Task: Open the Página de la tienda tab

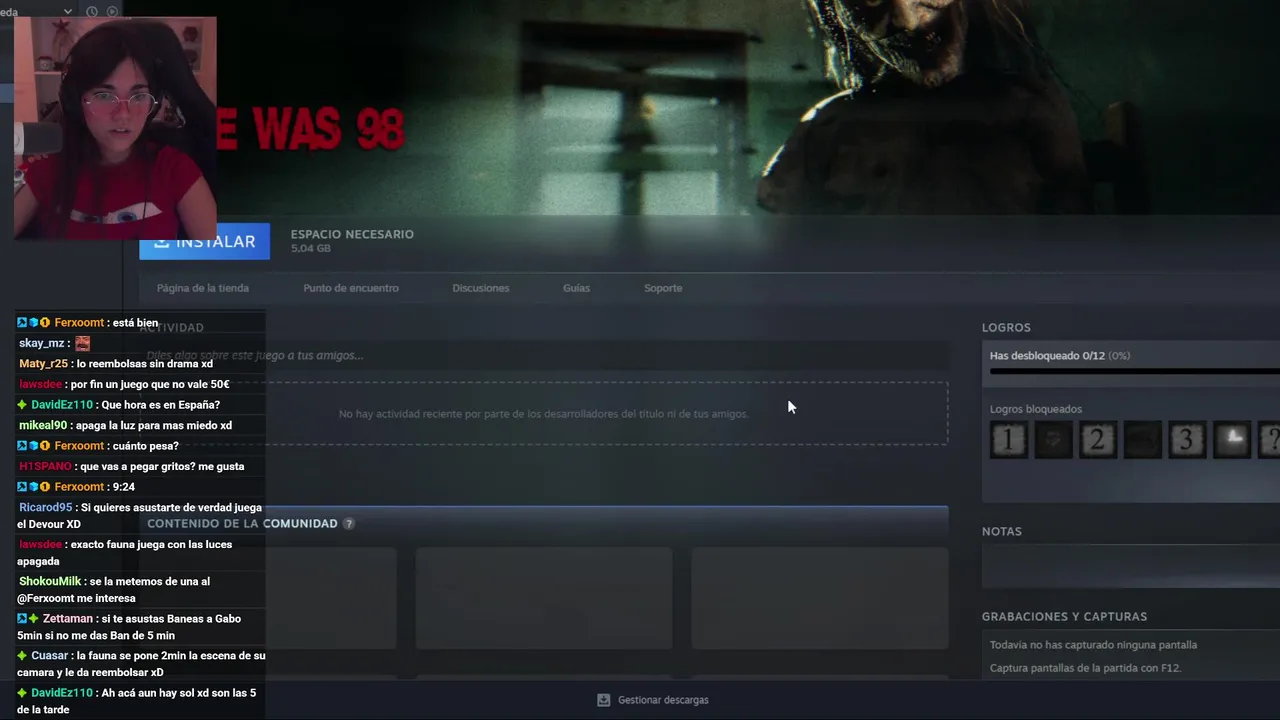Action: click(203, 288)
